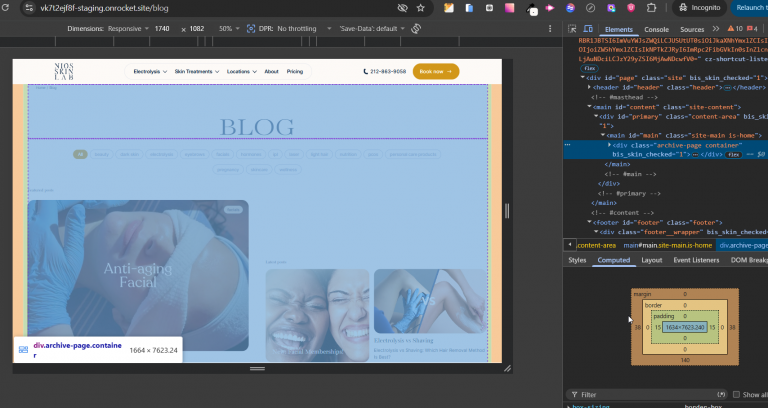Select main#main.site-main.is-home breadcrumb

[668, 245]
